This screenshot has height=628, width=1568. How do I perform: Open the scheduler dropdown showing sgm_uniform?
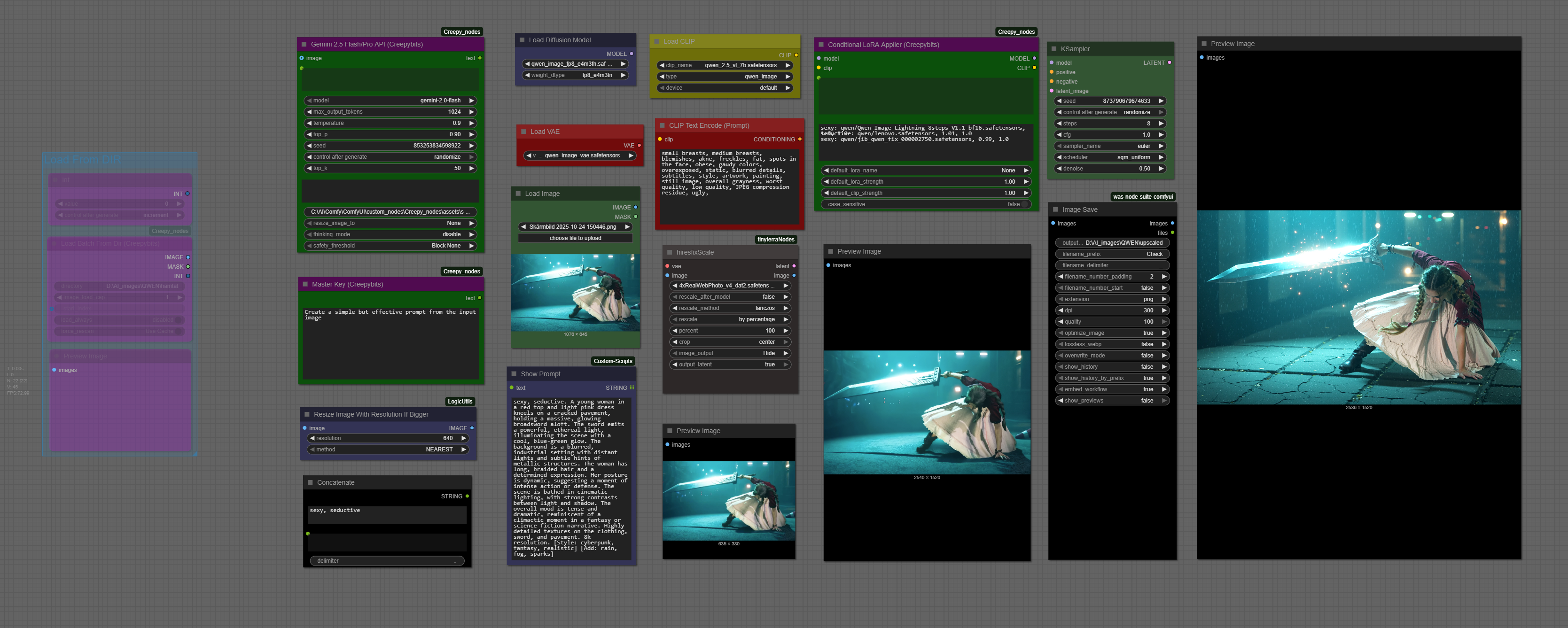coord(1110,157)
